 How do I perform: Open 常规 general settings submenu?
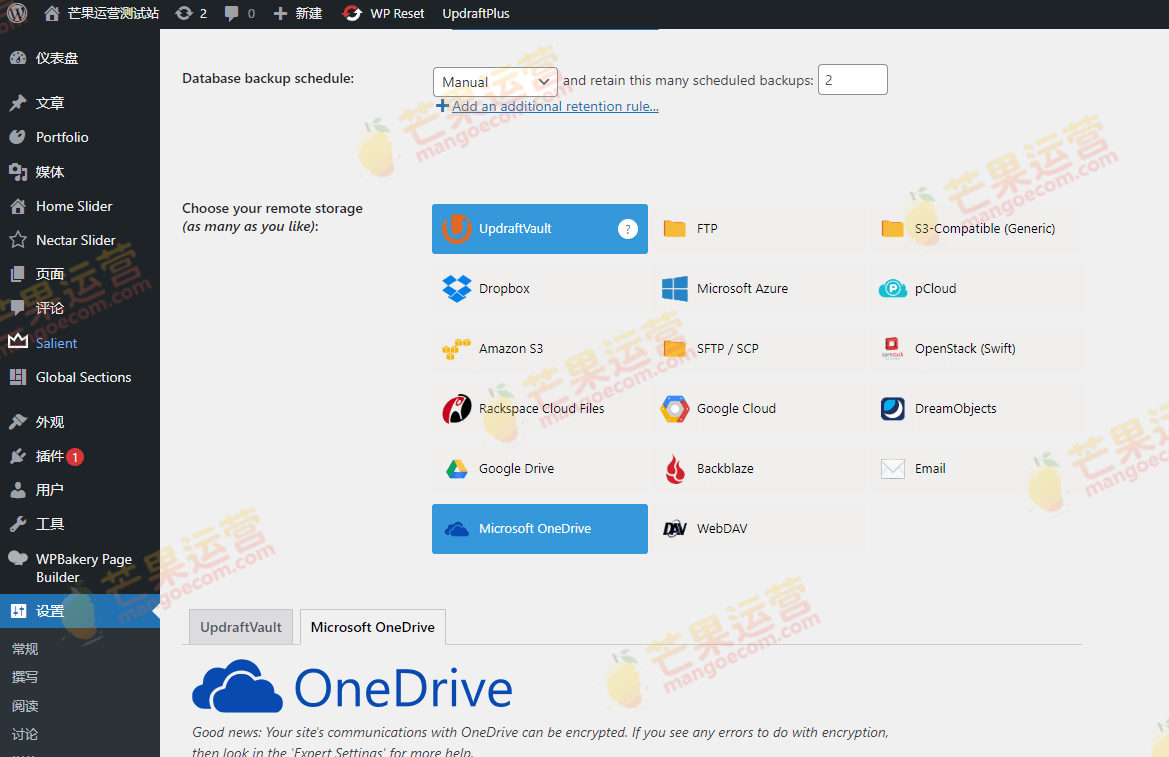point(25,649)
